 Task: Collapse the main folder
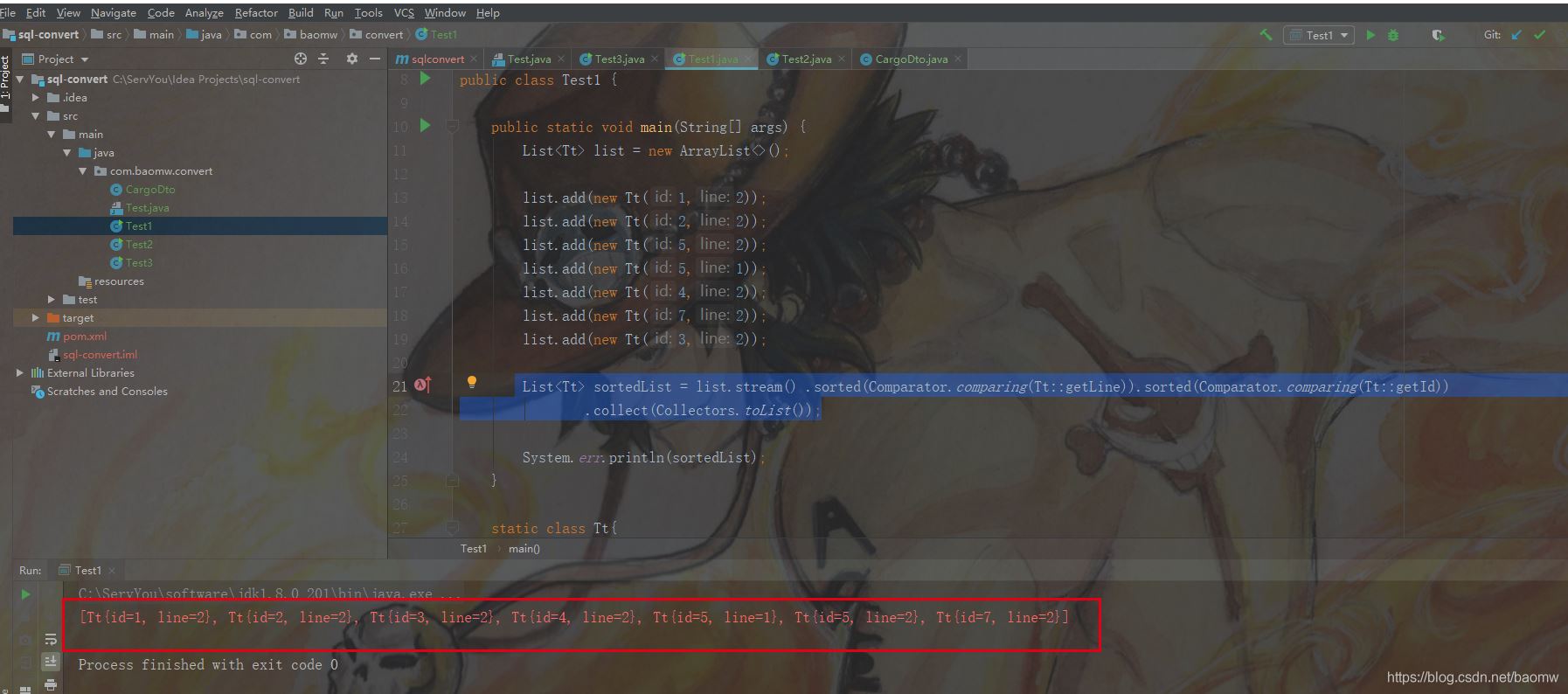click(x=52, y=135)
